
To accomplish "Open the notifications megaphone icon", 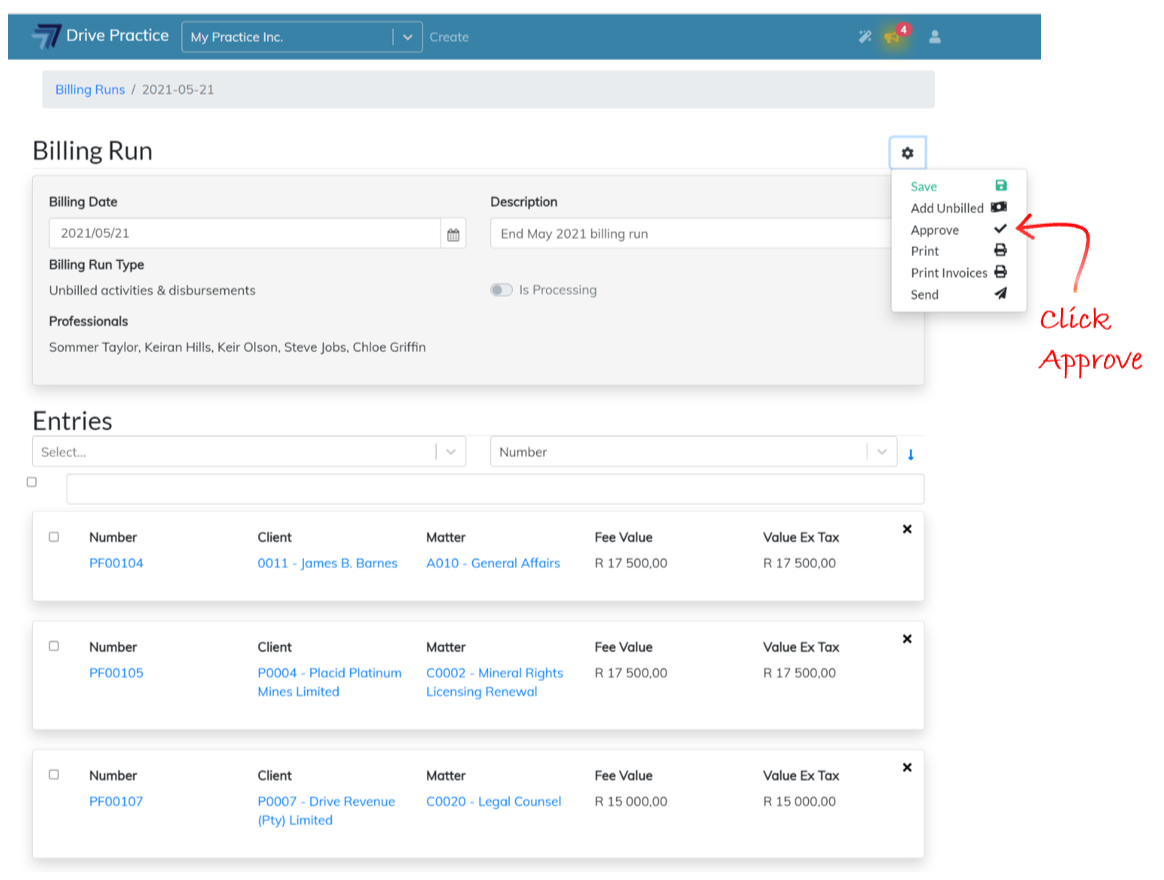I will [891, 37].
